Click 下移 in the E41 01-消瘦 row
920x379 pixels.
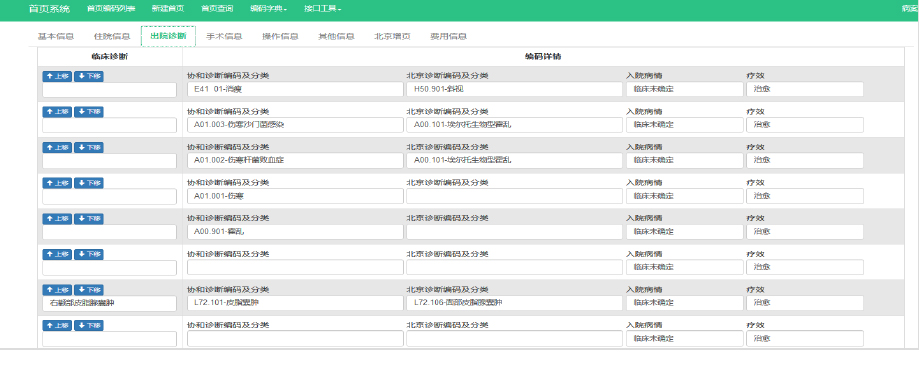pyautogui.click(x=89, y=76)
